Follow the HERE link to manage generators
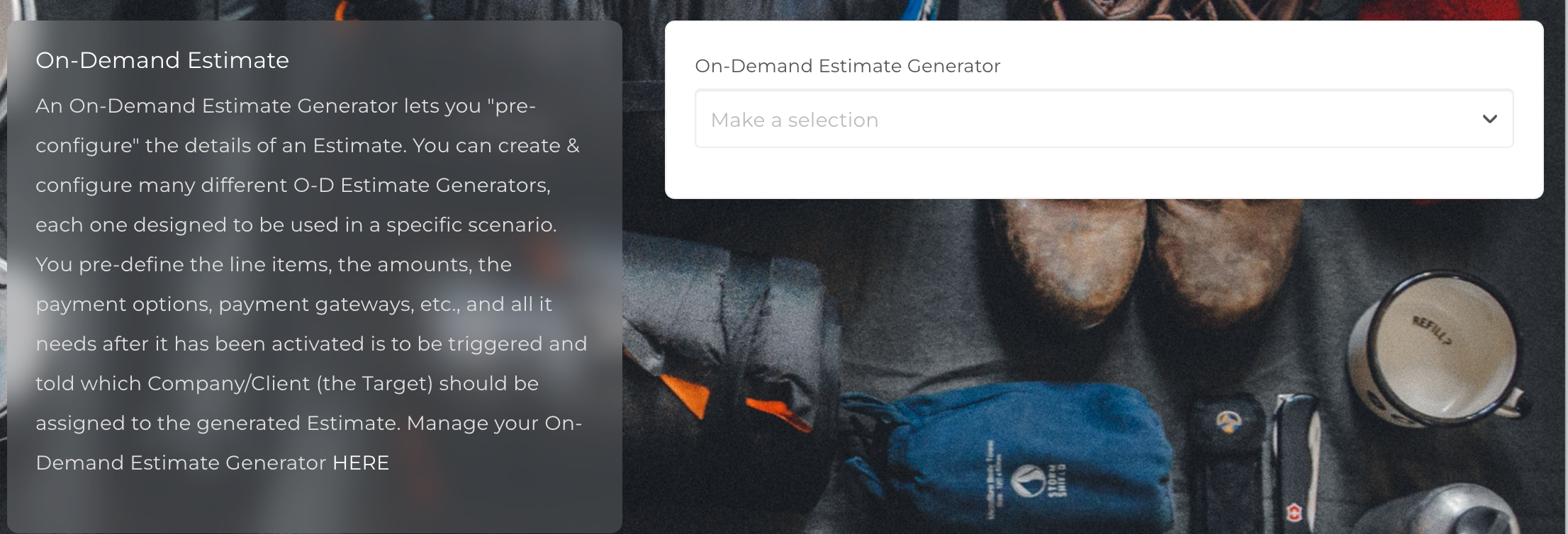The height and width of the screenshot is (534, 1568). pos(361,462)
